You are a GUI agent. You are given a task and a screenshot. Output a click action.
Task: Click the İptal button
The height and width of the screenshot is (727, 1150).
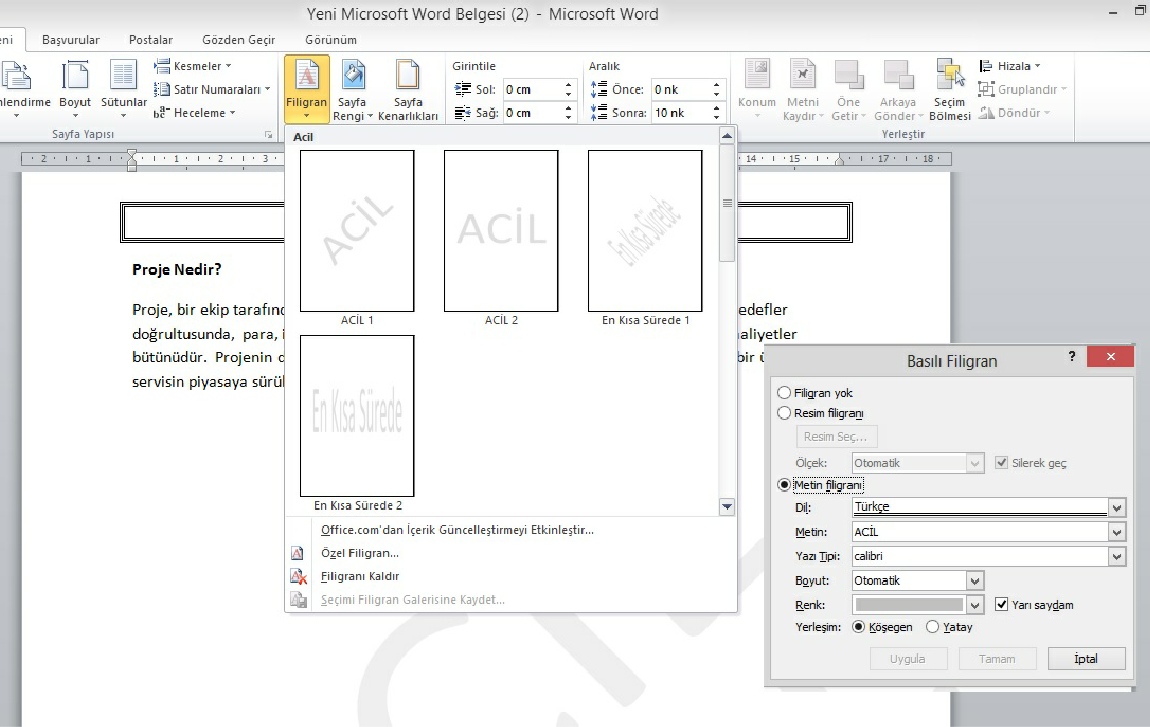[1086, 659]
